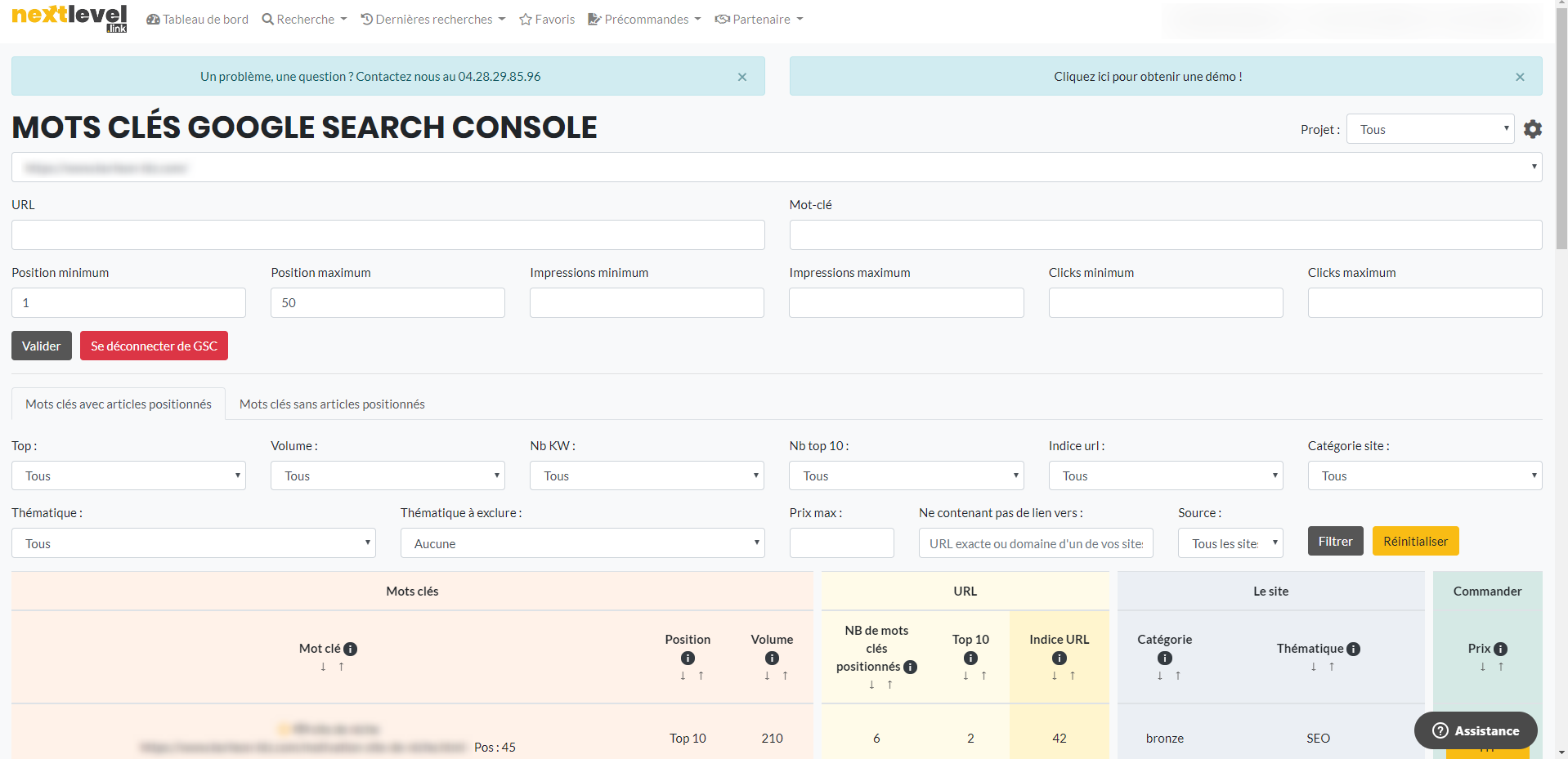Click the Position column info icon
This screenshot has height=759, width=1568.
[x=688, y=658]
